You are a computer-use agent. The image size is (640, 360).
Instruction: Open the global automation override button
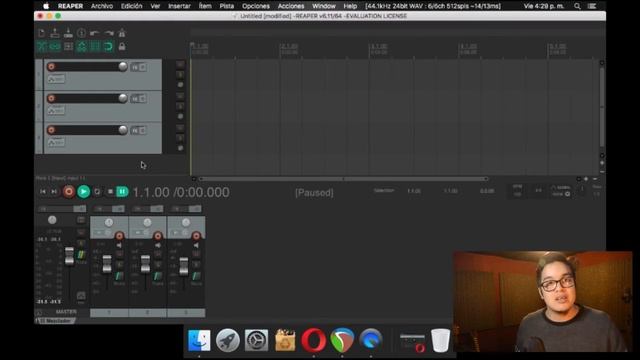(561, 191)
